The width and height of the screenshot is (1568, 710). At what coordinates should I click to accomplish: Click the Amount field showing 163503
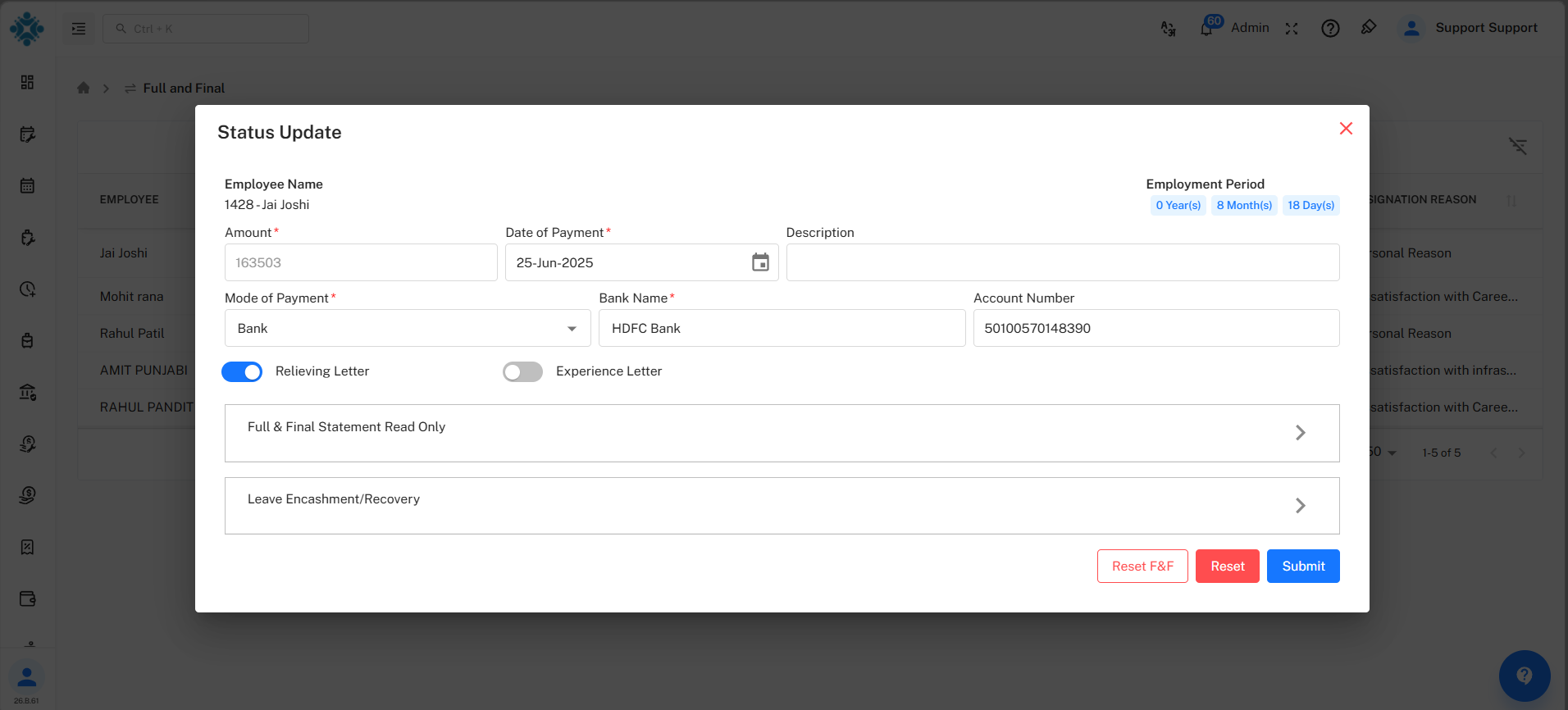coord(361,262)
